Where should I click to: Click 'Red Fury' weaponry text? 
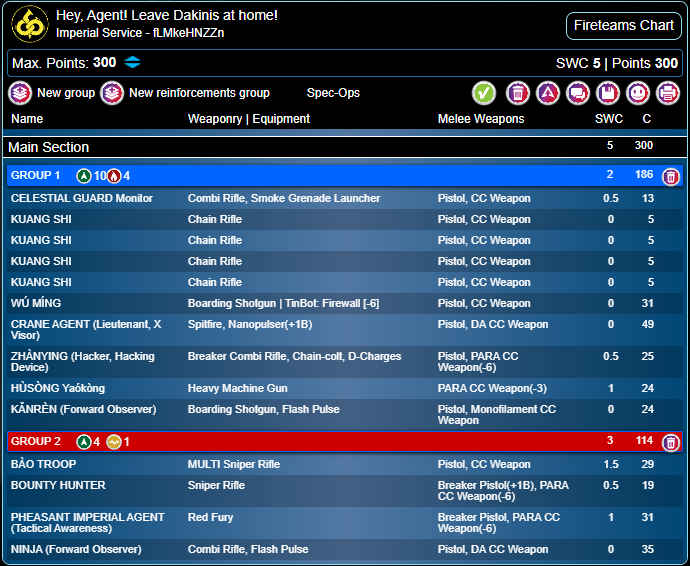210,517
